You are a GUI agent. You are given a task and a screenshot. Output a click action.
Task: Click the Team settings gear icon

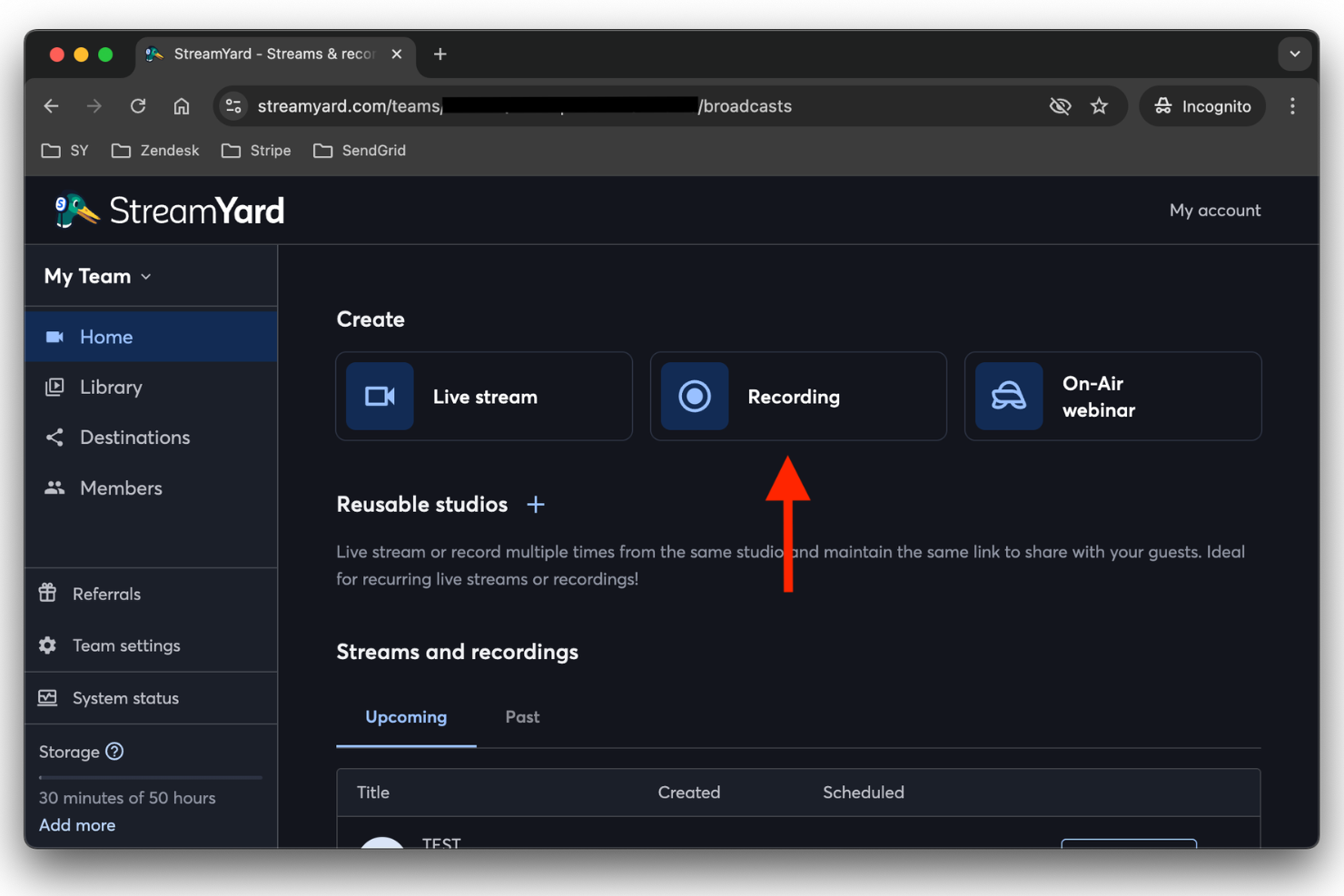(48, 645)
